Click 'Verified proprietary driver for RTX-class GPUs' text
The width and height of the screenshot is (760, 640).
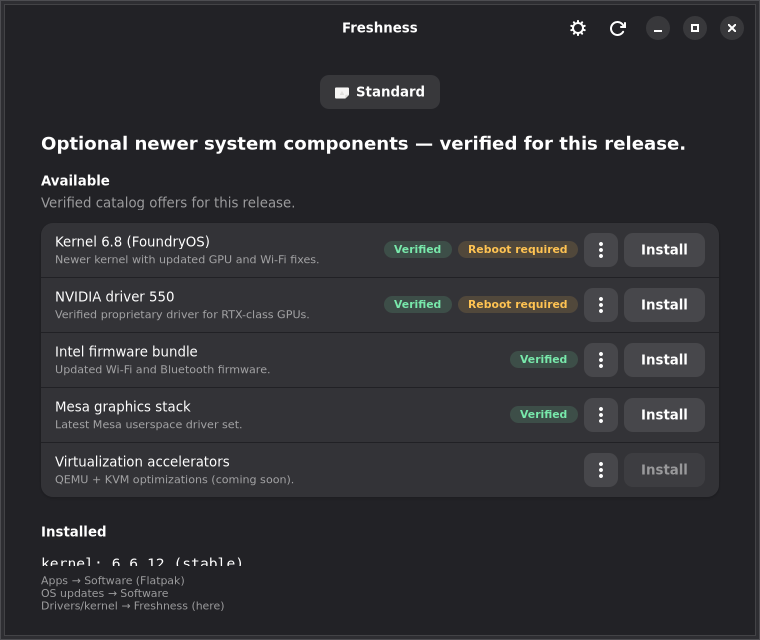pyautogui.click(x=182, y=315)
